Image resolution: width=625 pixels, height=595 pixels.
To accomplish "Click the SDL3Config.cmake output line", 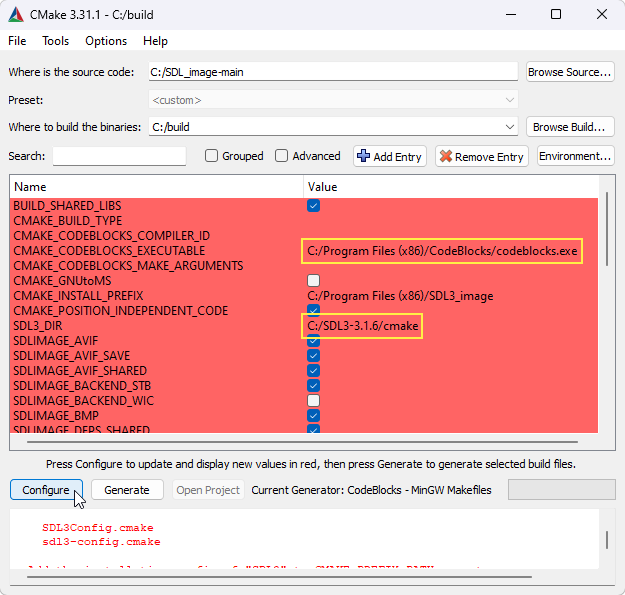I will pos(98,528).
